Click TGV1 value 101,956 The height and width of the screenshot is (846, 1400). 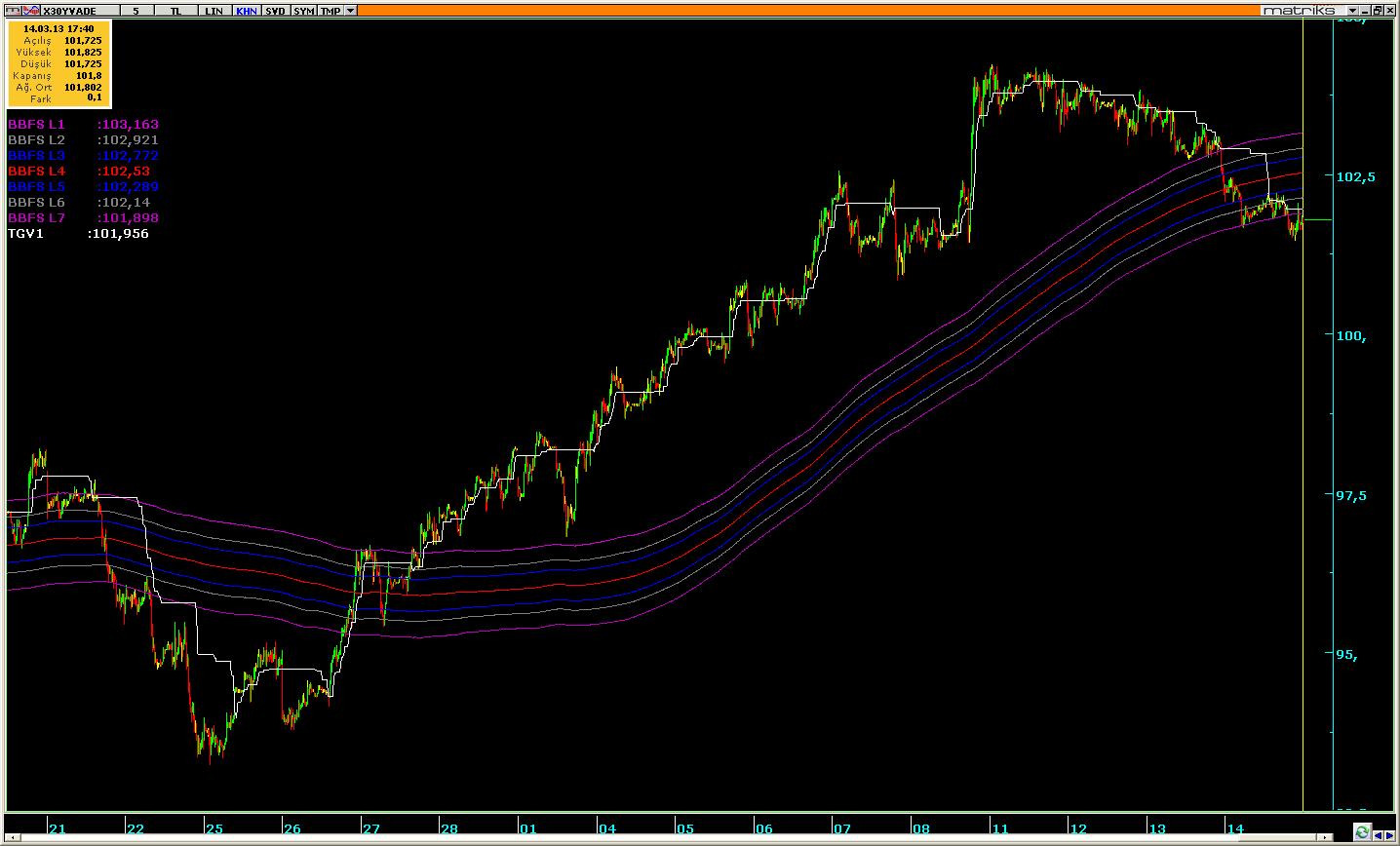click(x=118, y=234)
